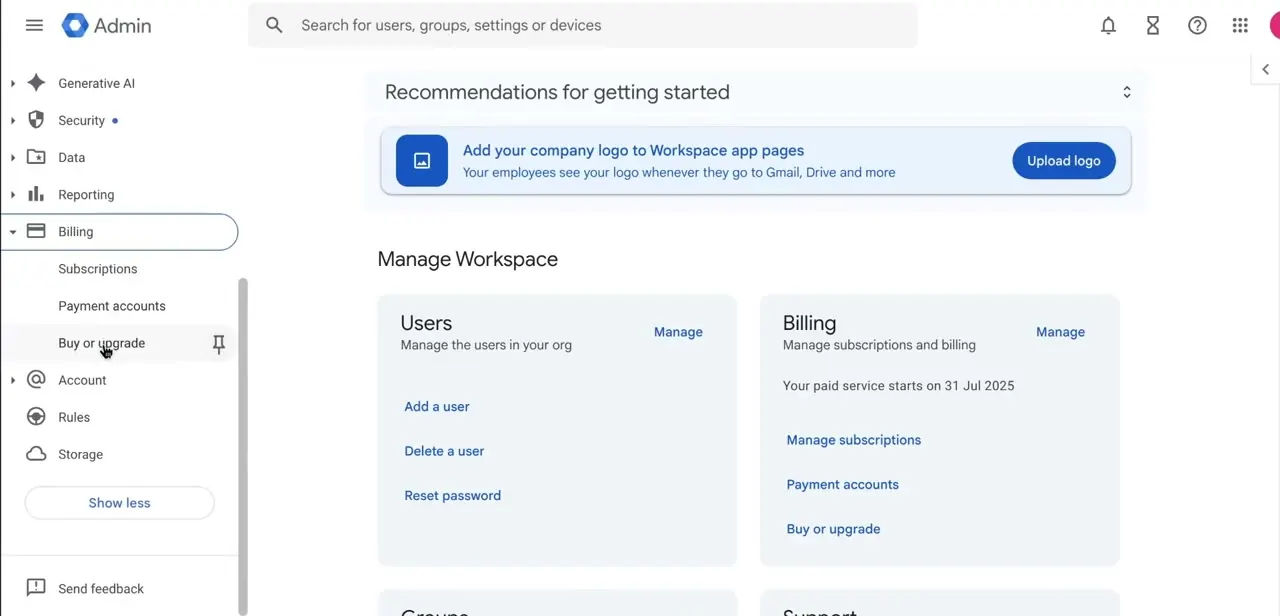Open the main menu hamburger icon
This screenshot has width=1280, height=616.
pyautogui.click(x=34, y=25)
